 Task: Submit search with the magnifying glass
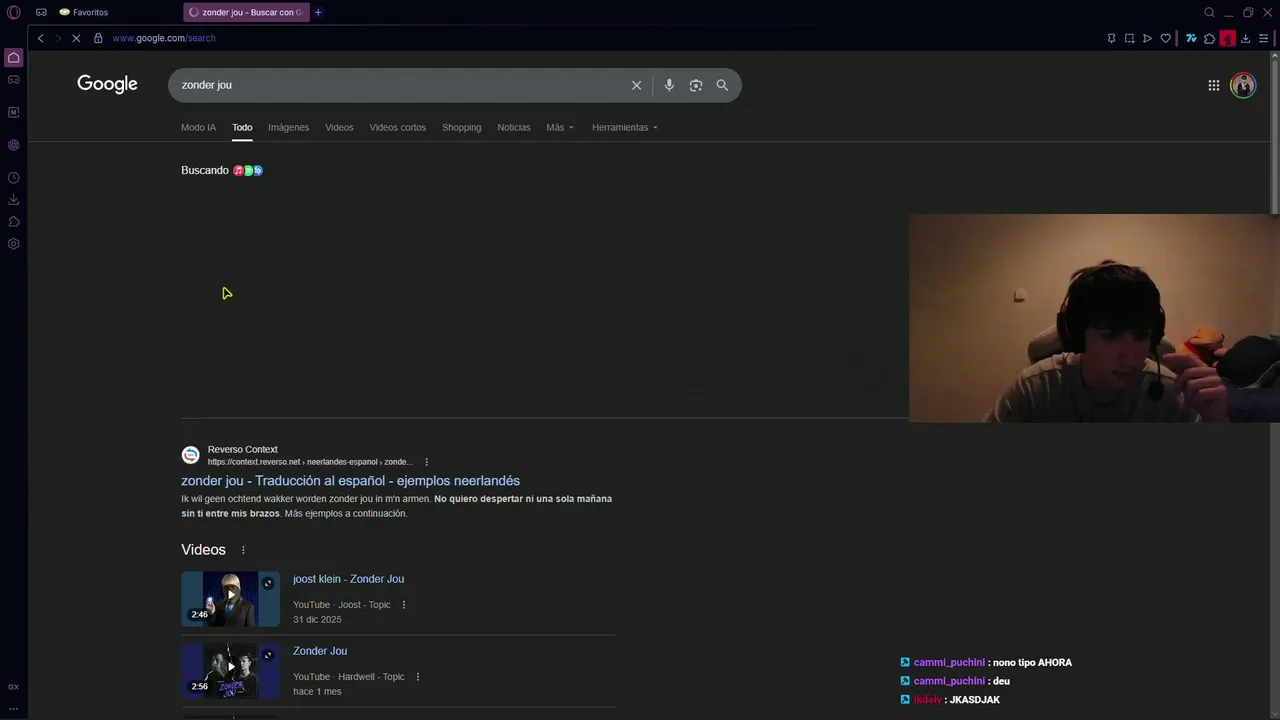[x=722, y=85]
